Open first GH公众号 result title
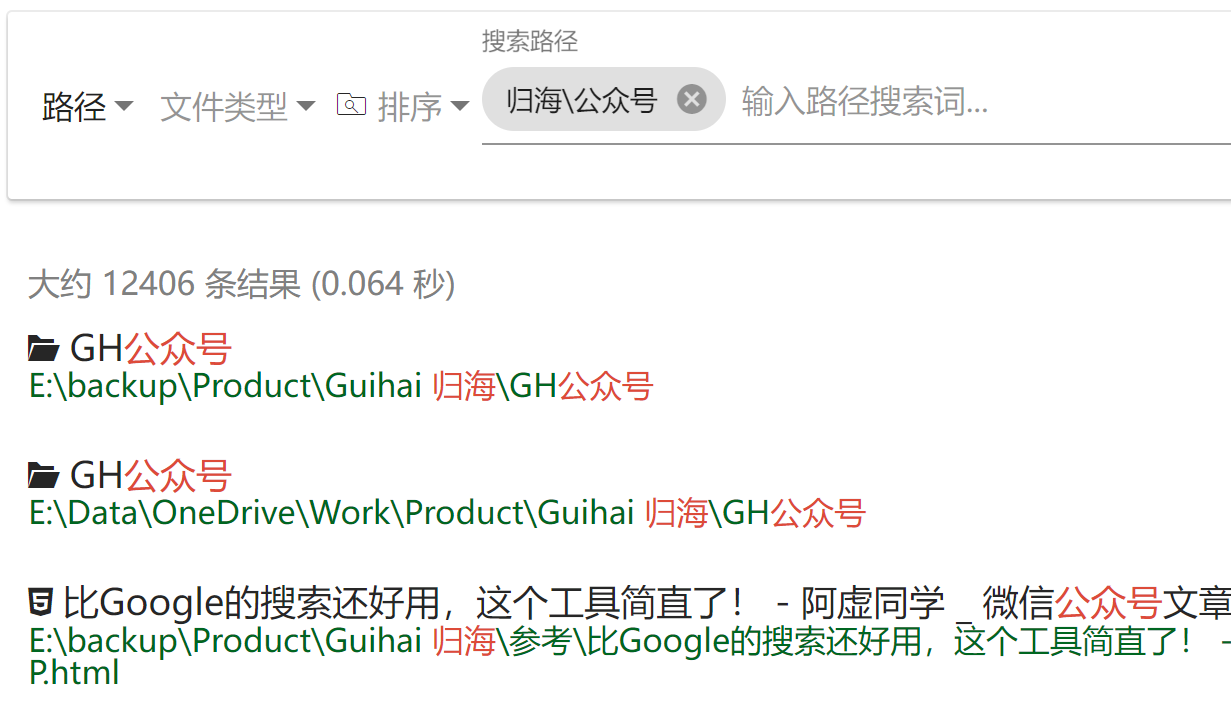Screen dimensions: 1231x719 151,349
